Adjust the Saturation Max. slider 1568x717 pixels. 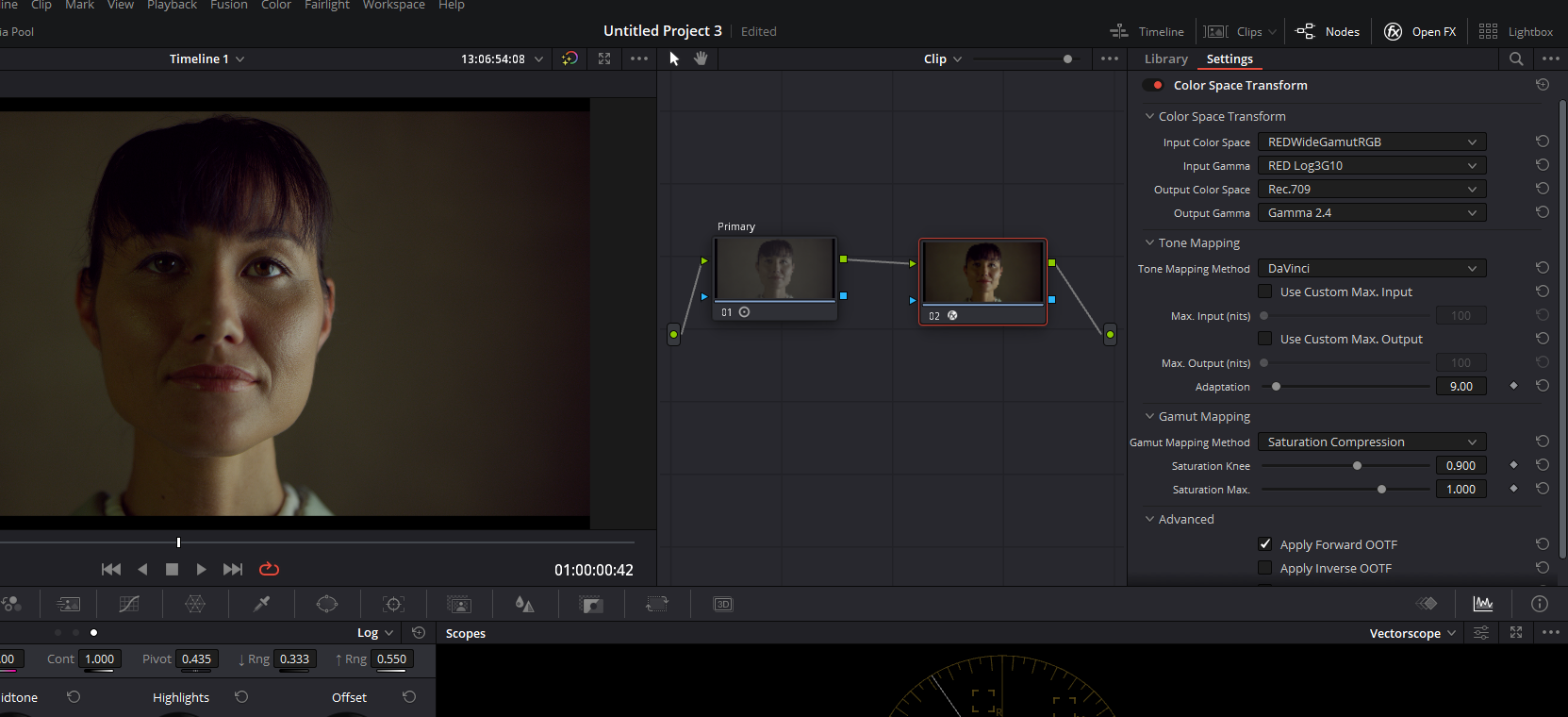1345,489
